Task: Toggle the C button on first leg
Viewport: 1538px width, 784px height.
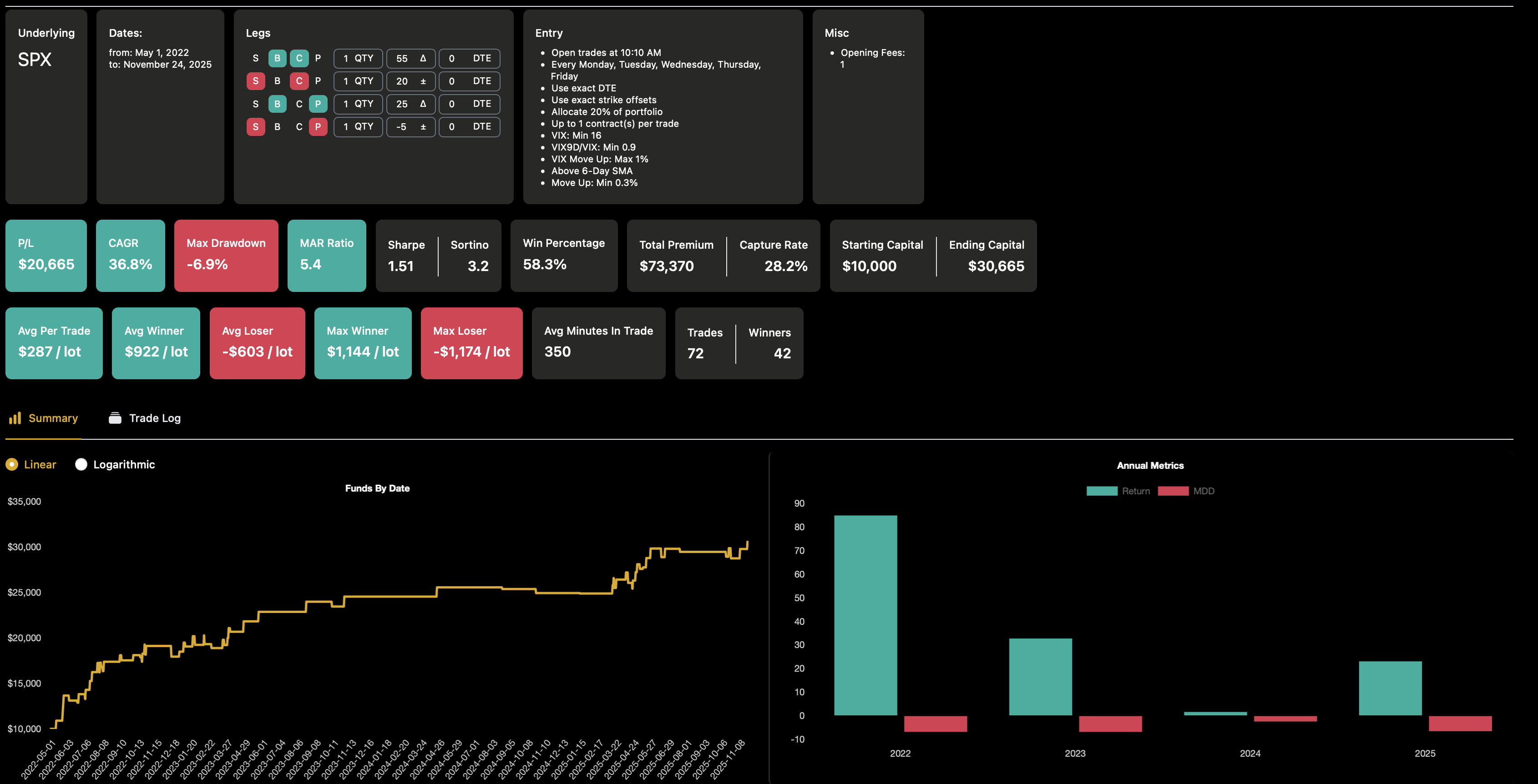Action: tap(299, 58)
